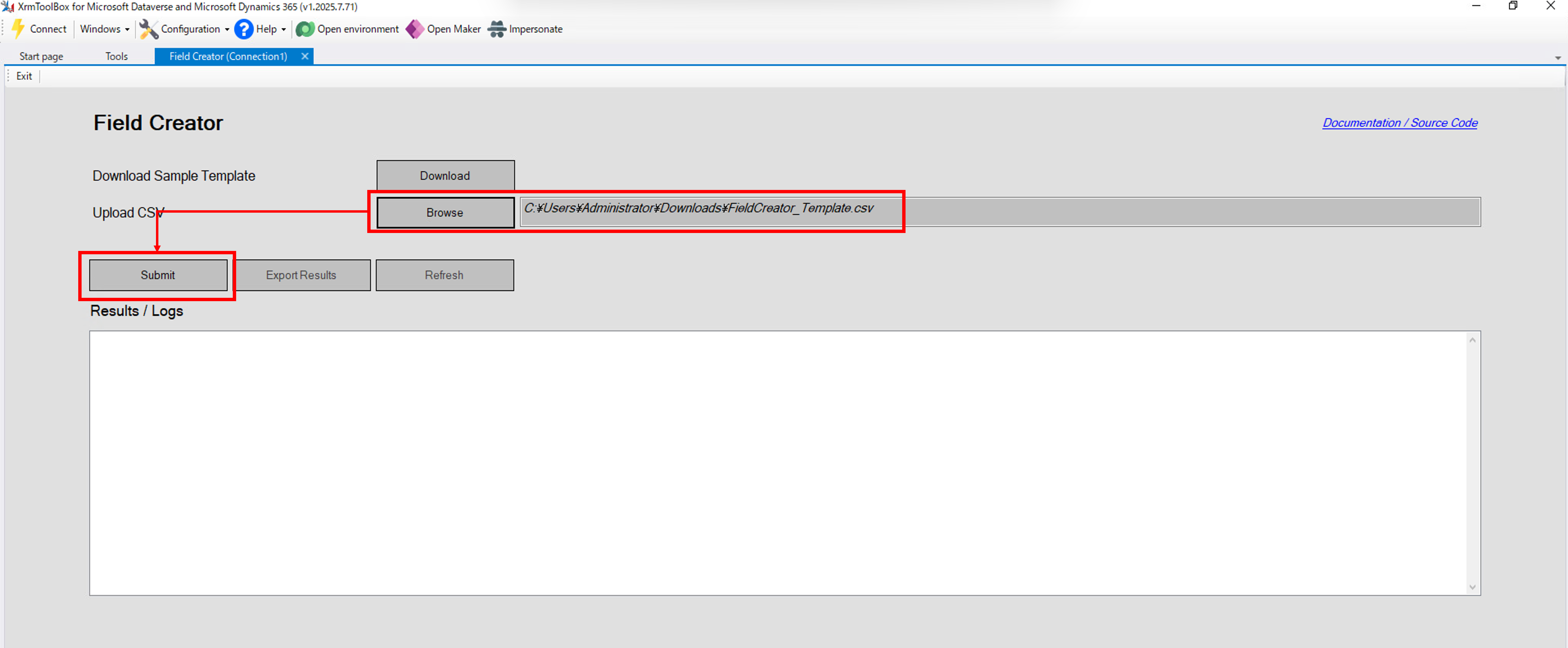Click the Browse button
The width and height of the screenshot is (1568, 648).
[445, 212]
